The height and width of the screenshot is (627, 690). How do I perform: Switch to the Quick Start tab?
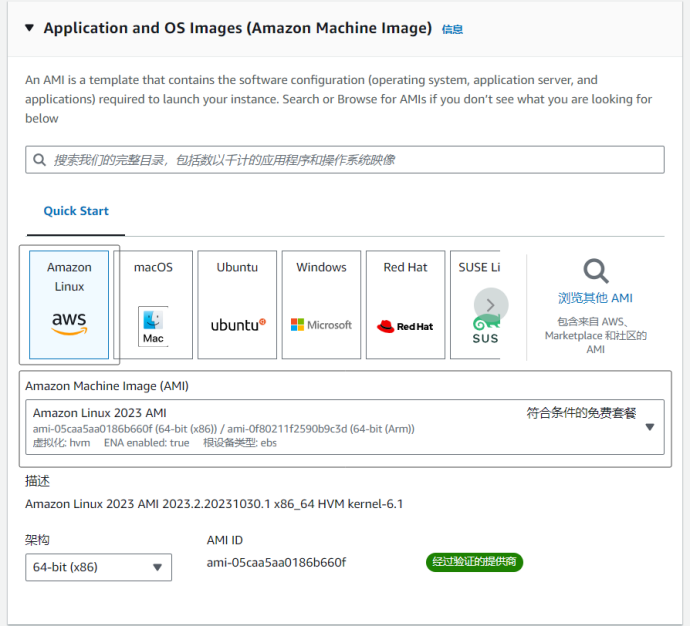point(76,211)
